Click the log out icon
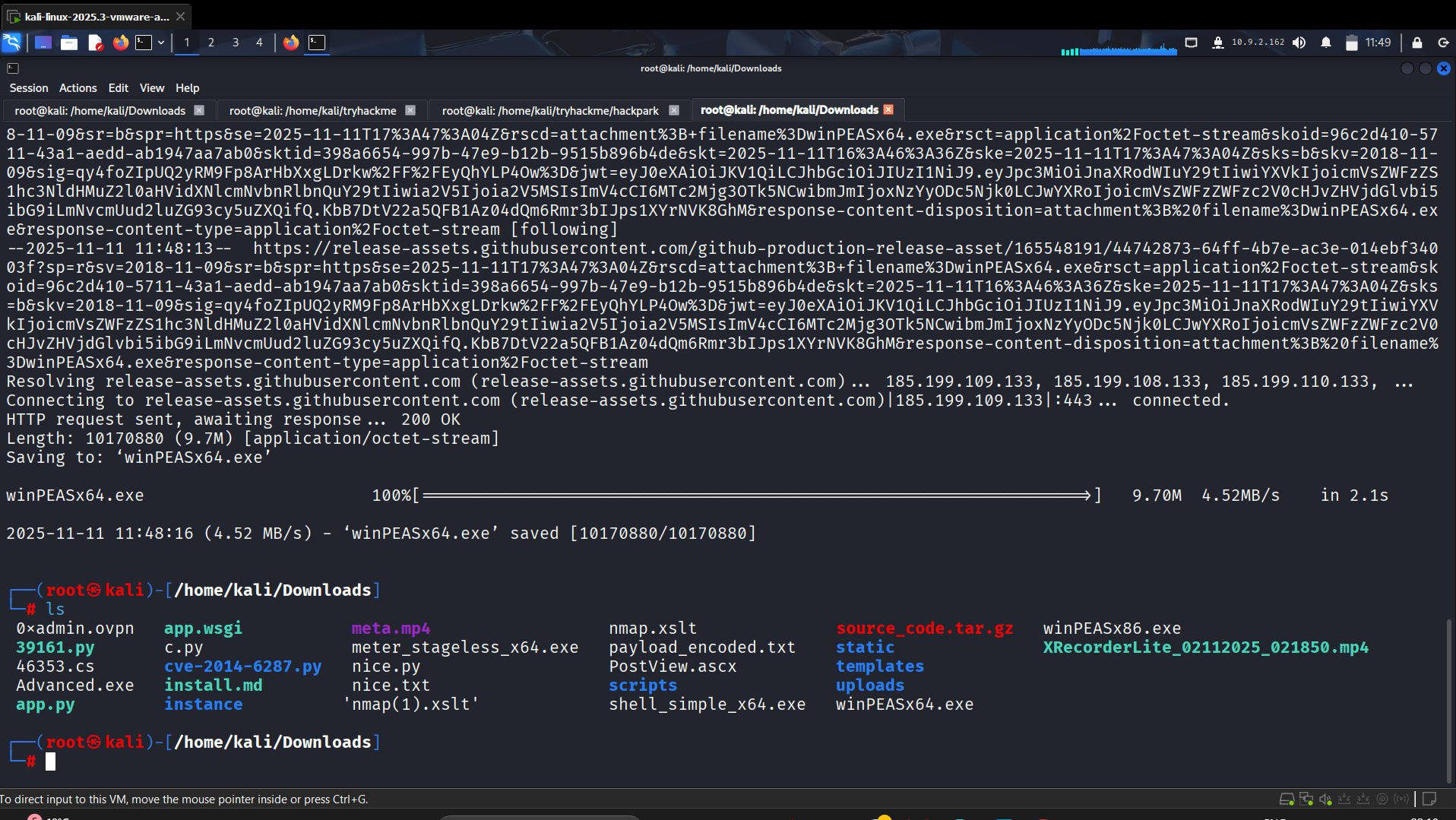The image size is (1456, 820). (1443, 43)
